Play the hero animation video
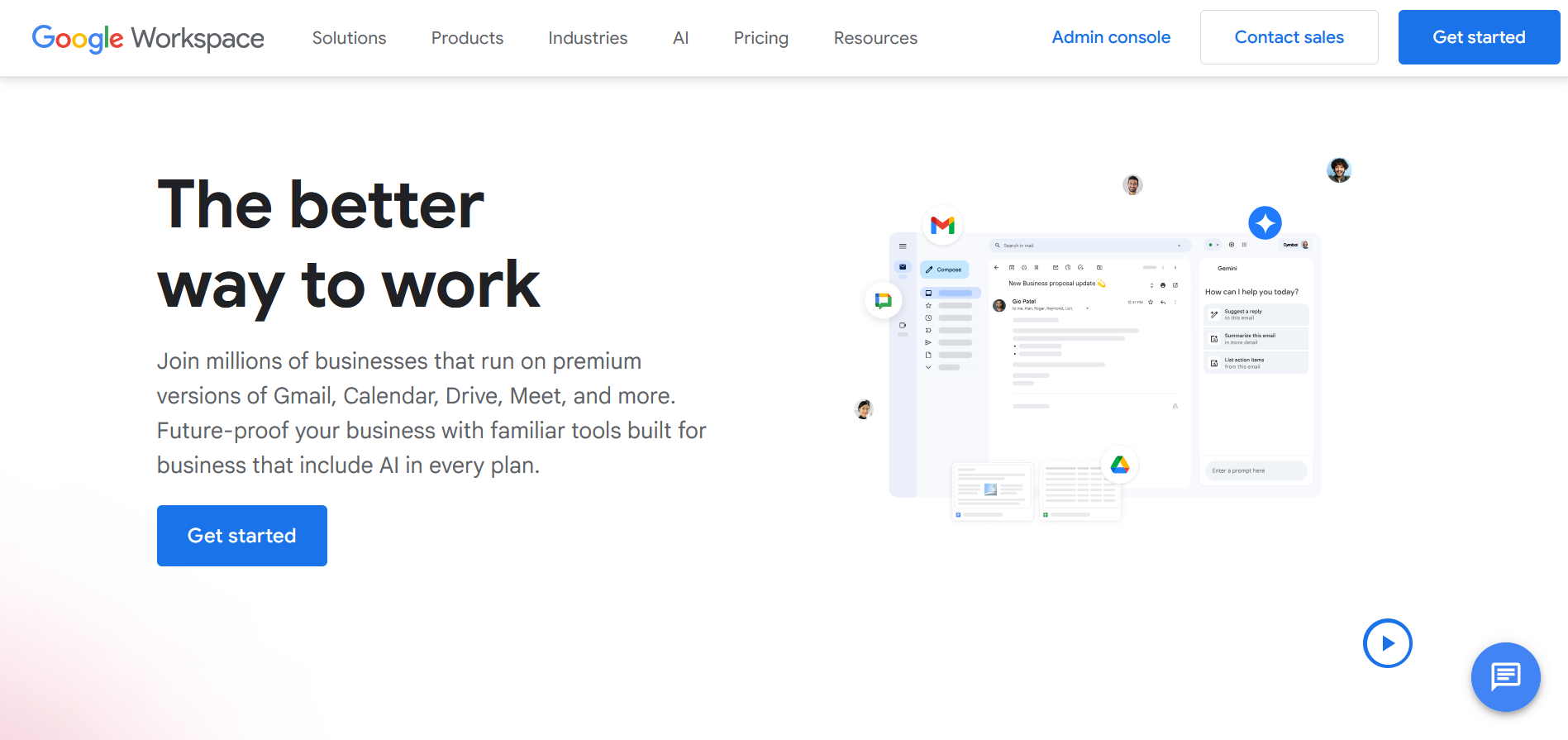 1387,643
